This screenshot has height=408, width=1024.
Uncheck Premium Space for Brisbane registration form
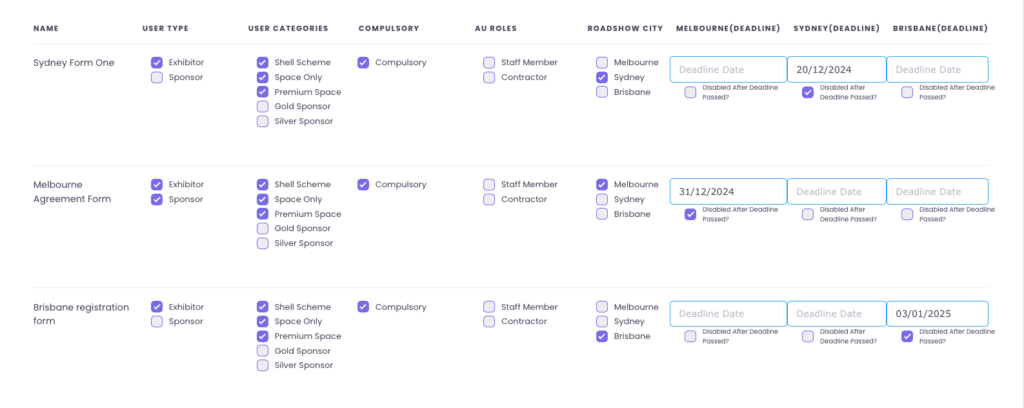pos(262,336)
